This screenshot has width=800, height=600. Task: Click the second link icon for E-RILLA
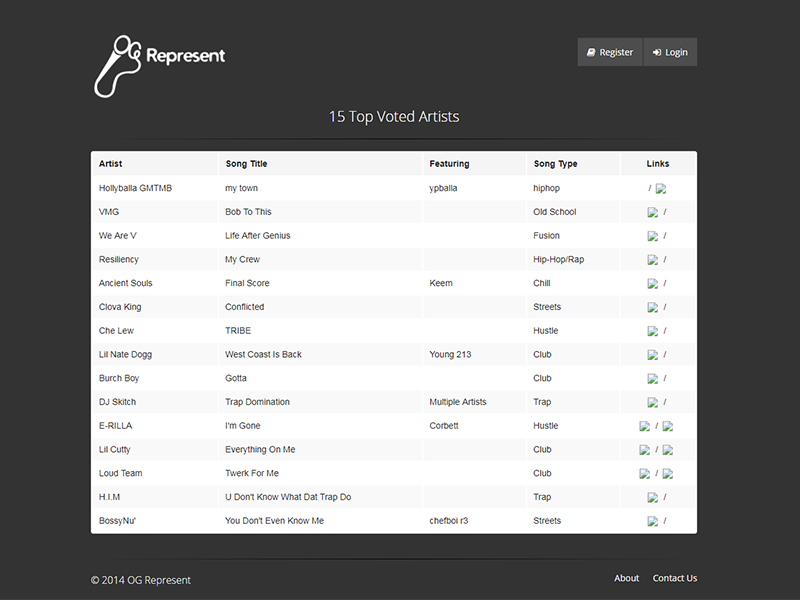[x=668, y=427]
